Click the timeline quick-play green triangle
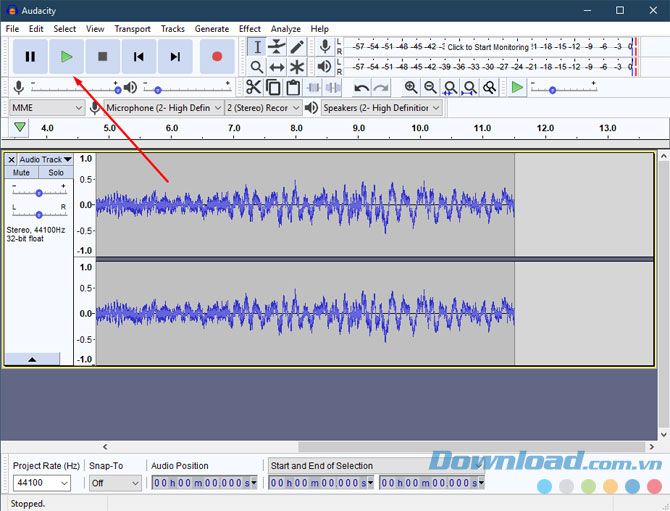The height and width of the screenshot is (511, 670). pyautogui.click(x=20, y=127)
